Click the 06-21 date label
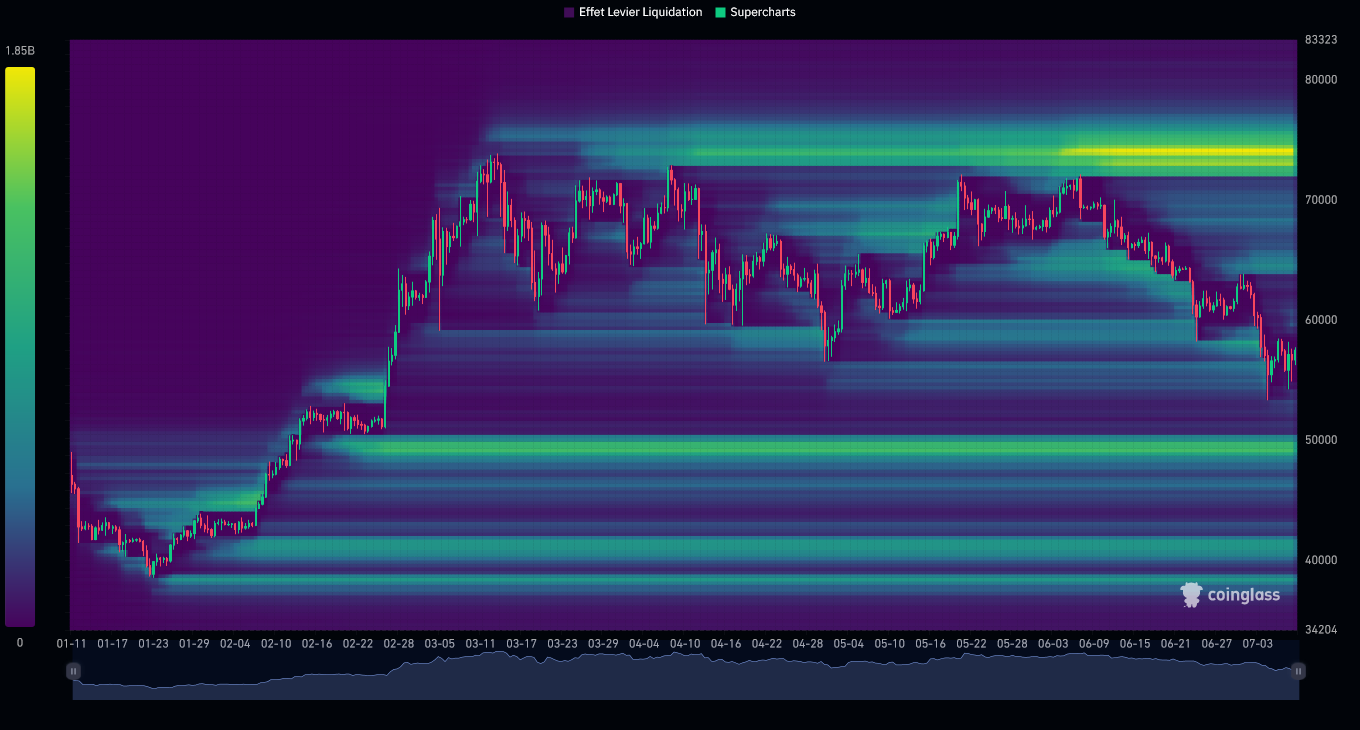Image resolution: width=1360 pixels, height=730 pixels. (1176, 644)
